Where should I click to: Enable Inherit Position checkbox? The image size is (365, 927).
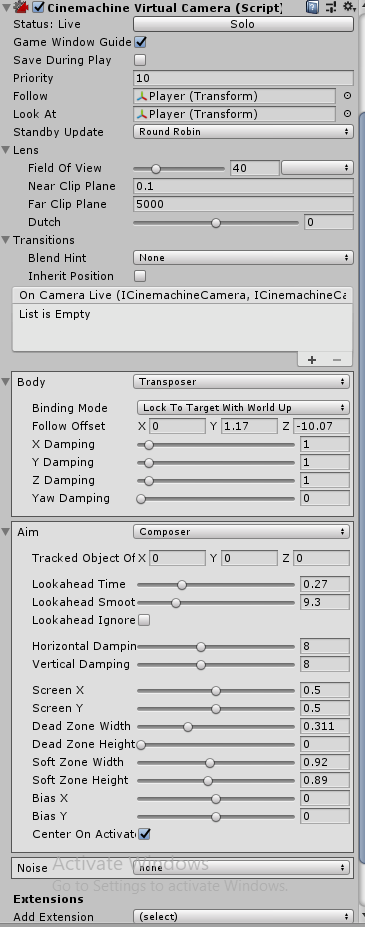click(x=140, y=275)
